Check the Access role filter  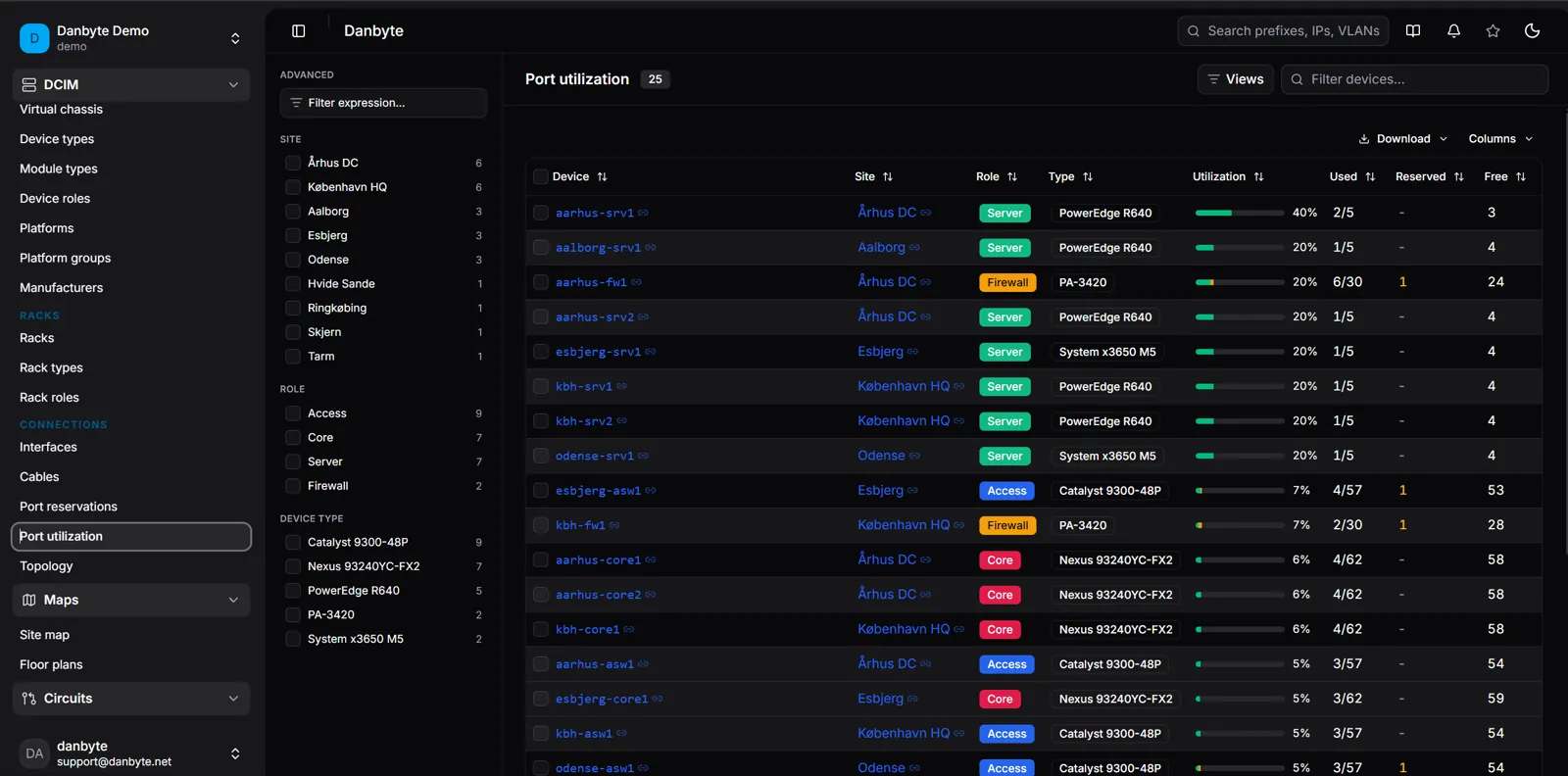[292, 413]
